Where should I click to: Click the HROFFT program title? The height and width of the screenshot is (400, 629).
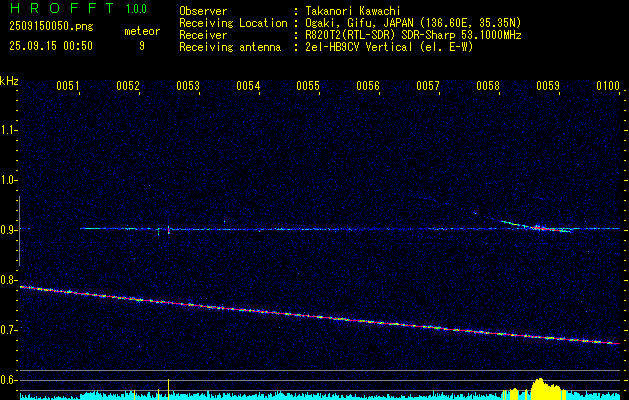click(x=62, y=8)
